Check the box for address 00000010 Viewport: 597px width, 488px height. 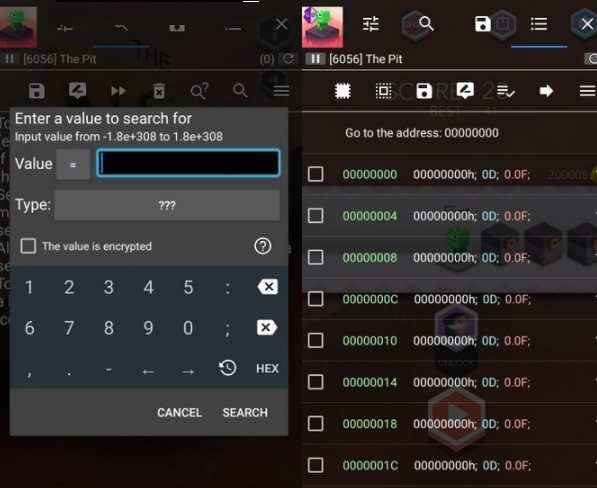click(x=316, y=340)
